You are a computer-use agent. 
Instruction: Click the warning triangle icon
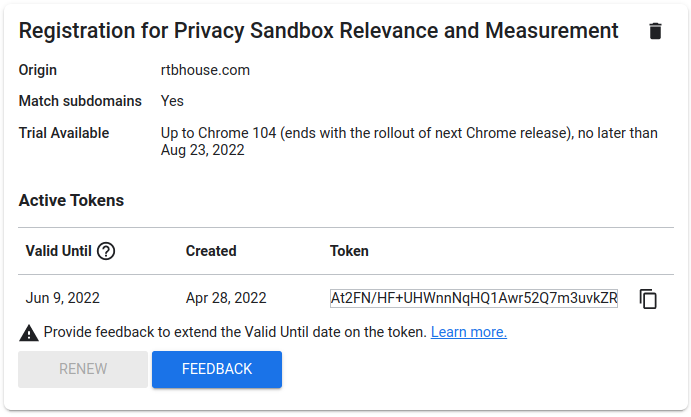click(28, 332)
